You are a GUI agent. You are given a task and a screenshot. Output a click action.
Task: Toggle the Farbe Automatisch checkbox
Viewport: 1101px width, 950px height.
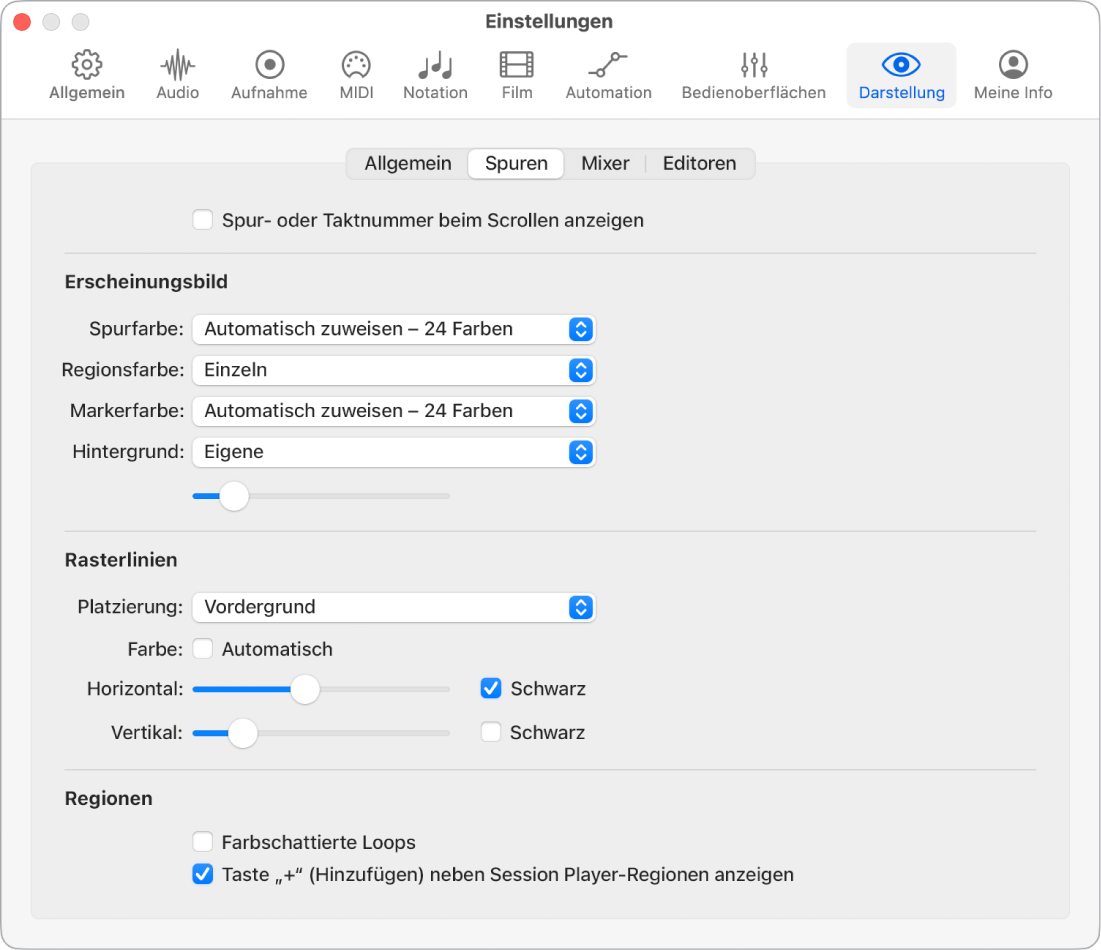[203, 649]
